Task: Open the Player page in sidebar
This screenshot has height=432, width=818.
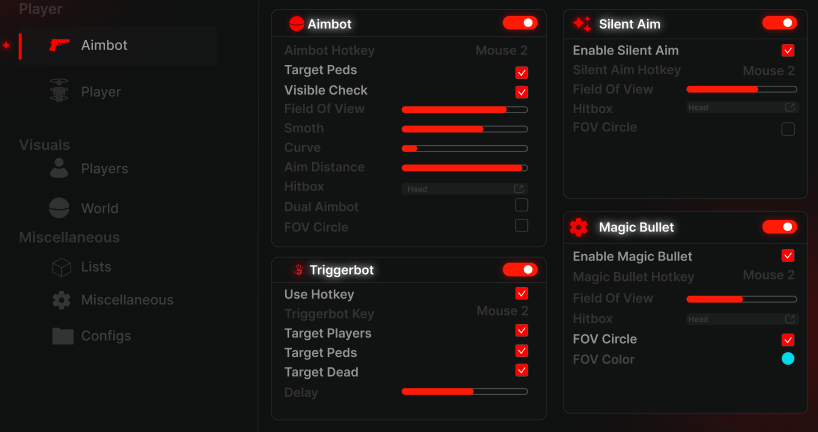Action: (100, 92)
